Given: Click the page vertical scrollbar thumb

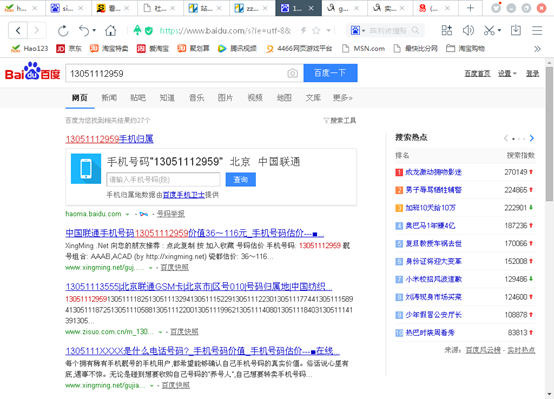Looking at the screenshot, I should (549, 134).
